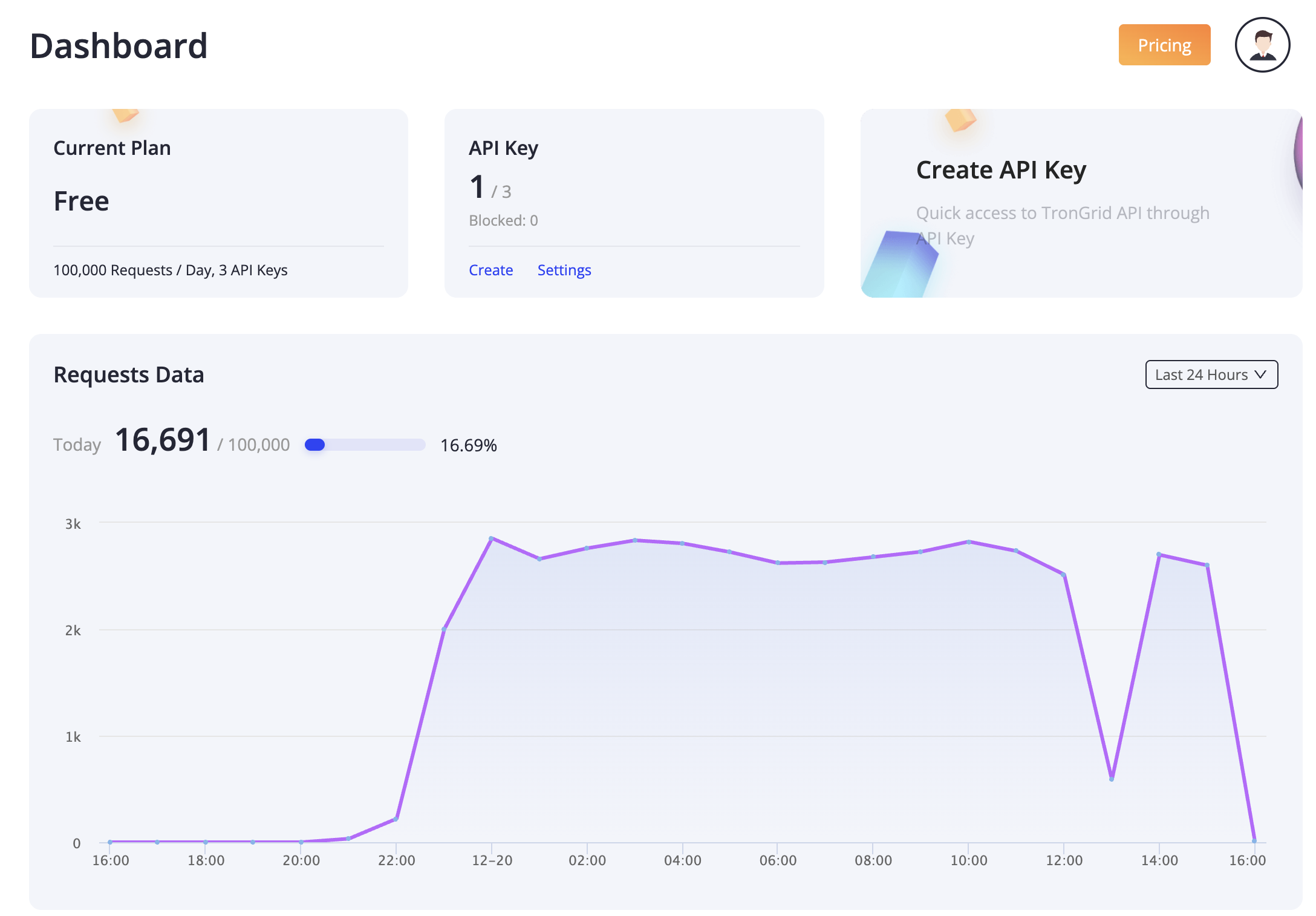Click the data point at 22:00
Screen dimensions: 1316x916
396,819
